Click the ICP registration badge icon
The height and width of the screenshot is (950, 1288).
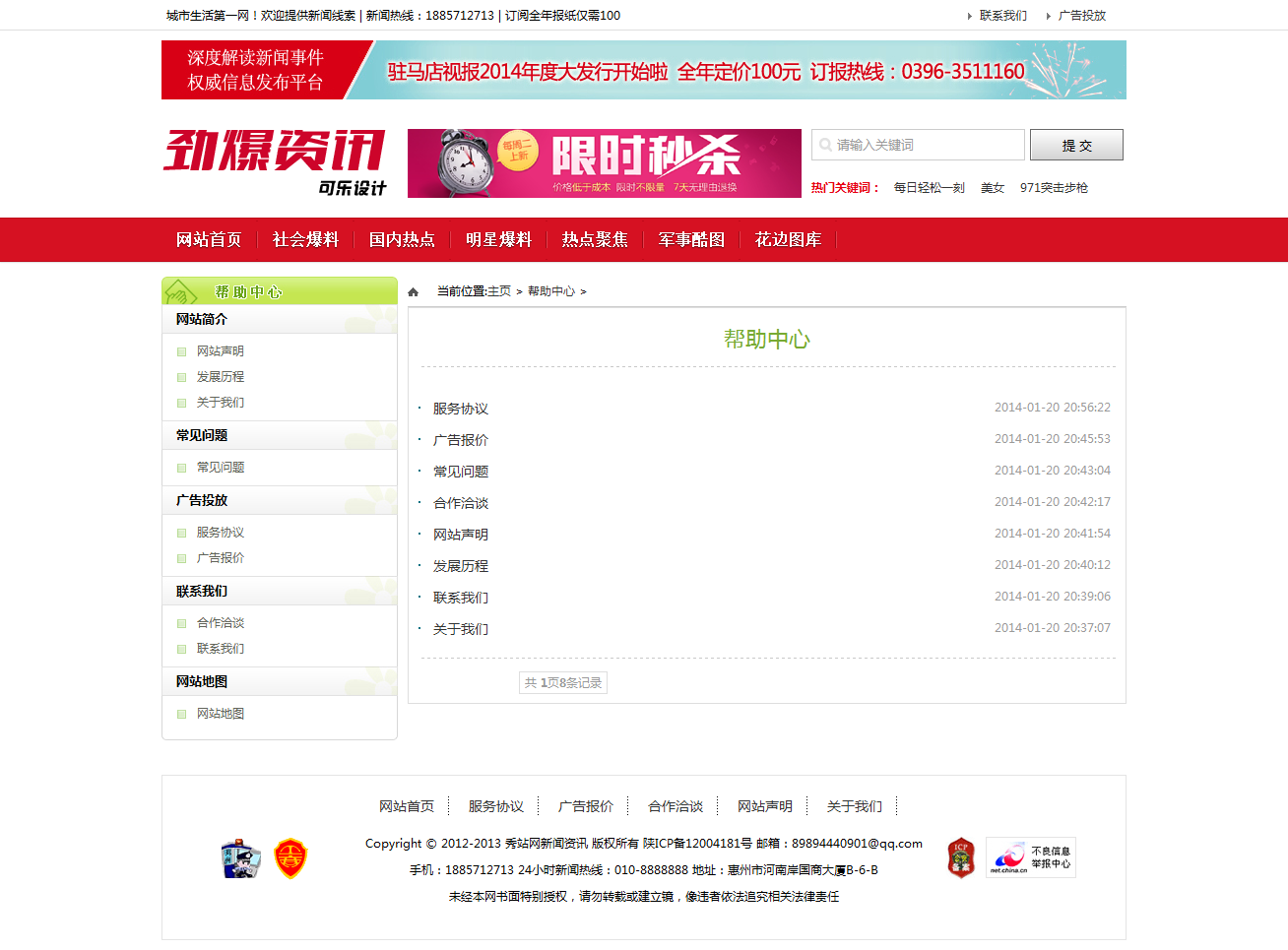(961, 858)
